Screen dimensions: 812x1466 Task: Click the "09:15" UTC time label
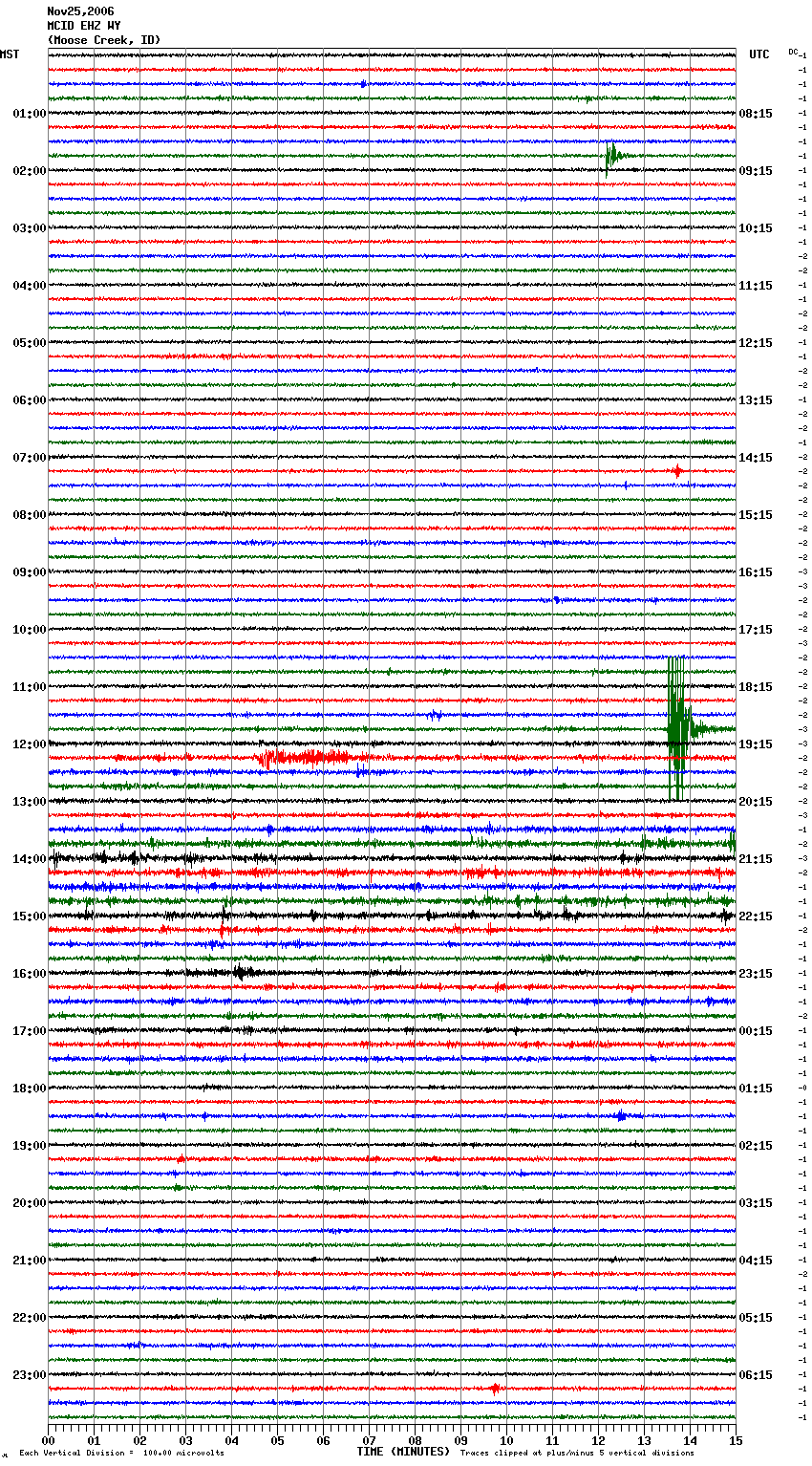point(756,171)
